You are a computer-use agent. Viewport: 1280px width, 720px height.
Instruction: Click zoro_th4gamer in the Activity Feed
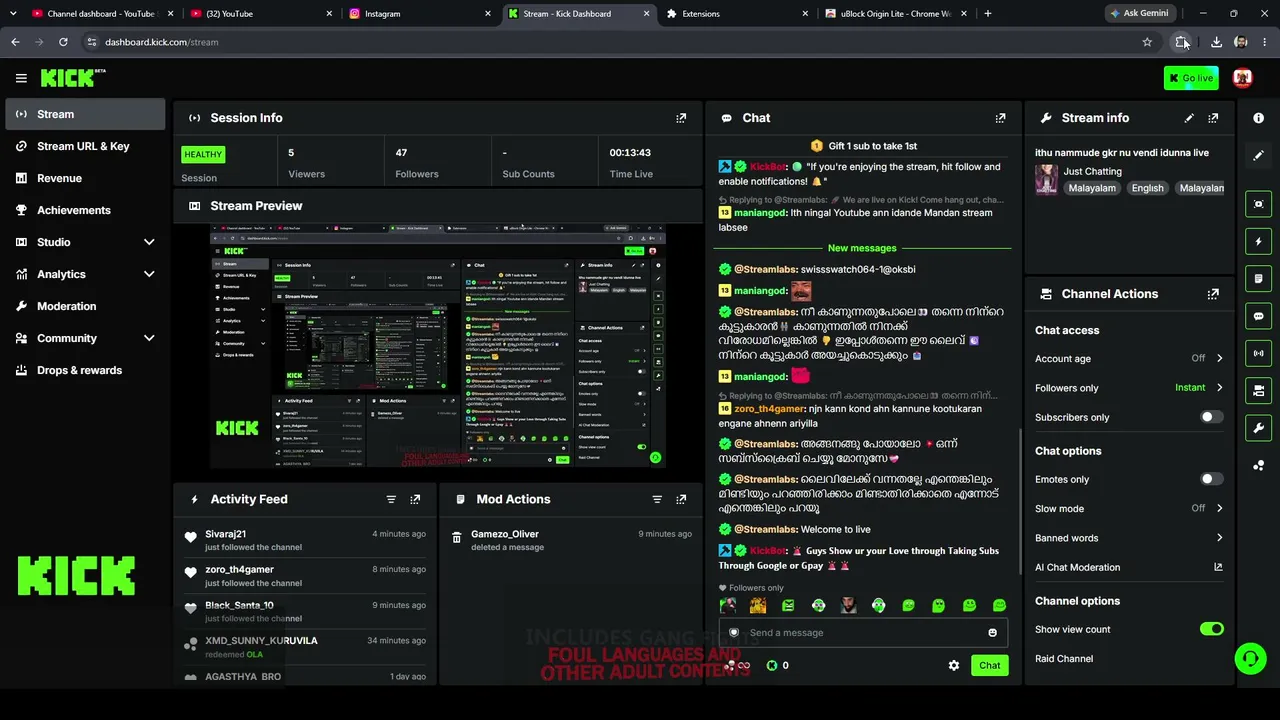(x=239, y=569)
